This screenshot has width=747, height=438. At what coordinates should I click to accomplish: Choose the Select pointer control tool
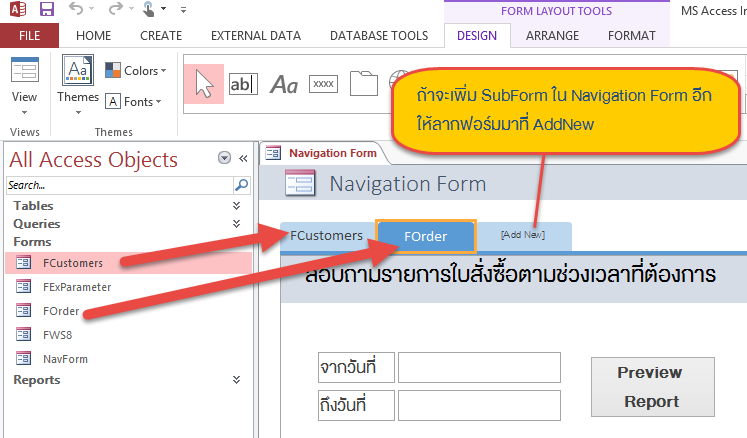tap(204, 84)
